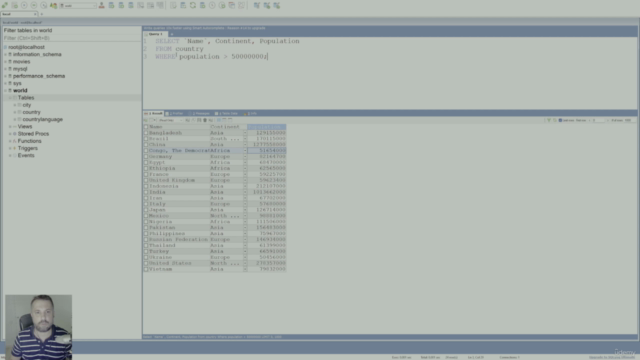
Task: Click the refresh icon beside the filter funnel
Action: (x=554, y=120)
